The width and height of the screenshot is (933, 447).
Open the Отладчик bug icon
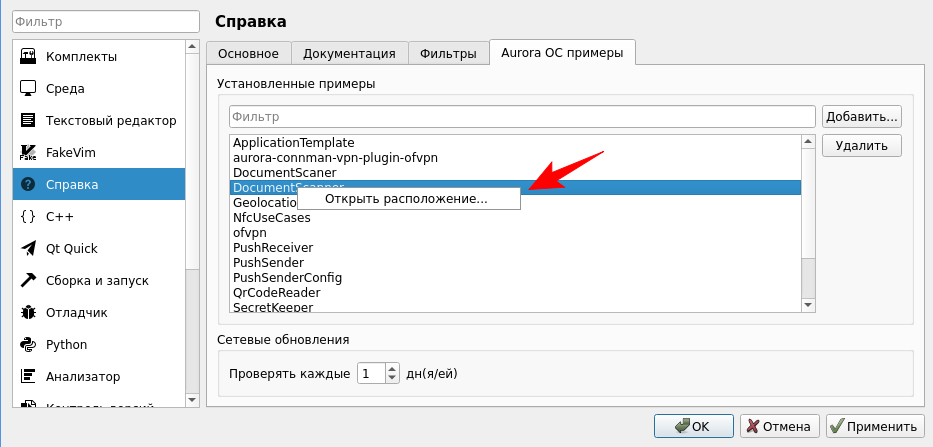coord(28,312)
